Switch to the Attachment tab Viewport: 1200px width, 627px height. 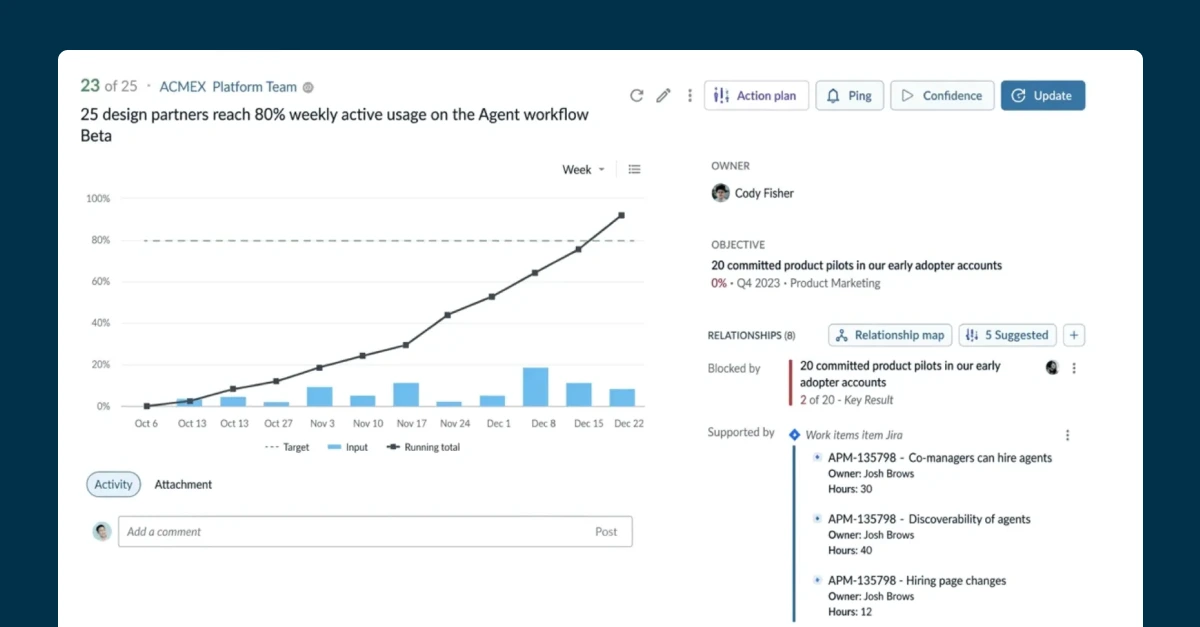click(x=183, y=484)
